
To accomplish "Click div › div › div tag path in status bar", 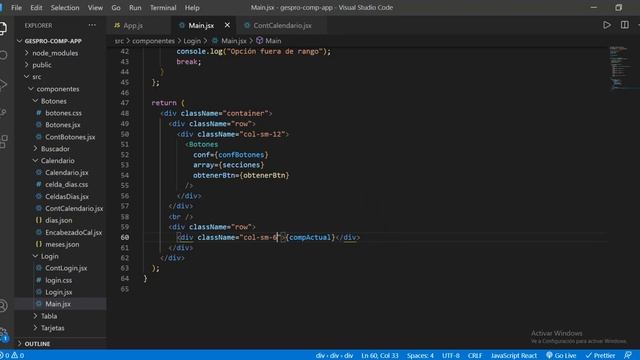I will point(334,356).
